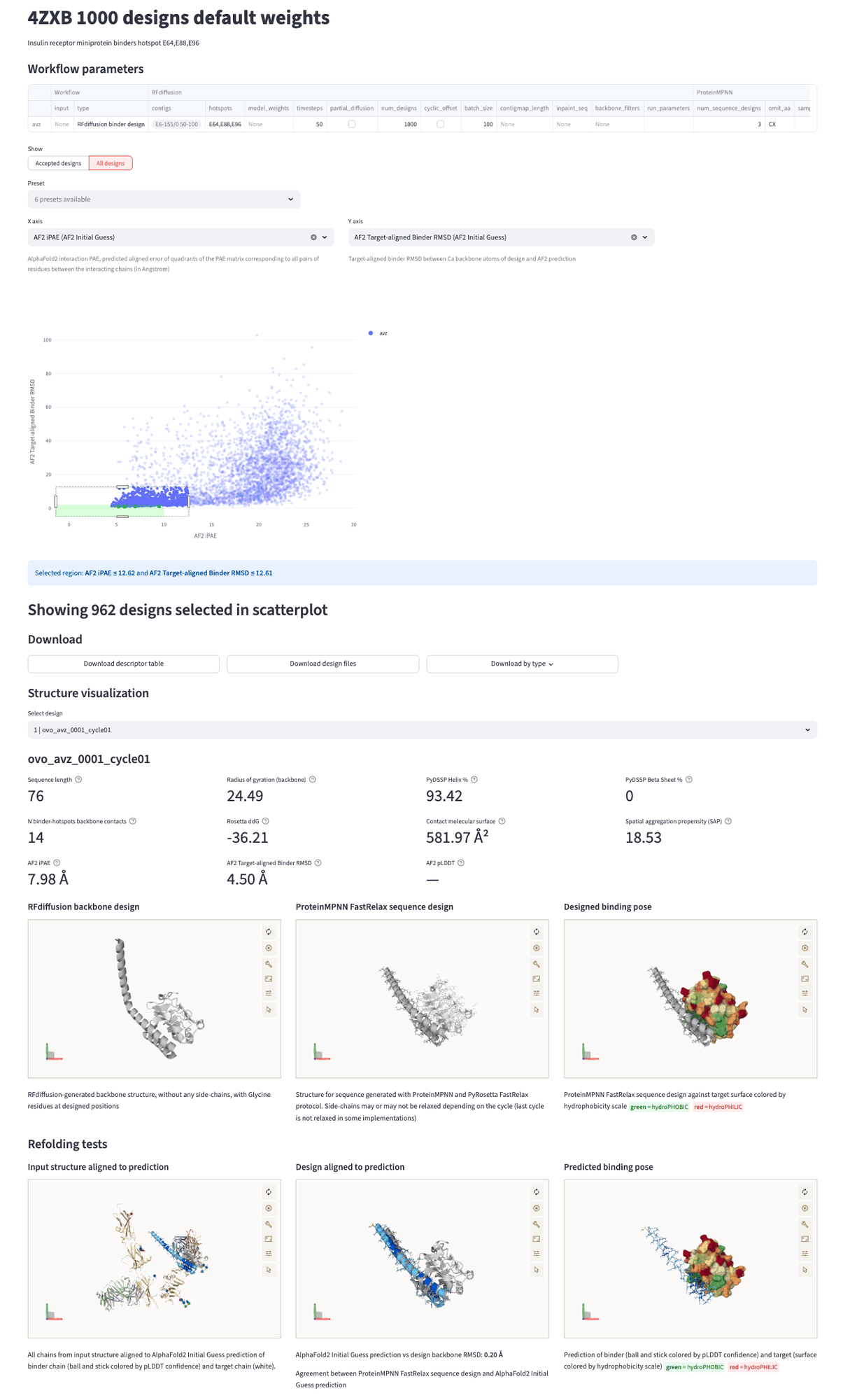Select the All designs option

111,163
